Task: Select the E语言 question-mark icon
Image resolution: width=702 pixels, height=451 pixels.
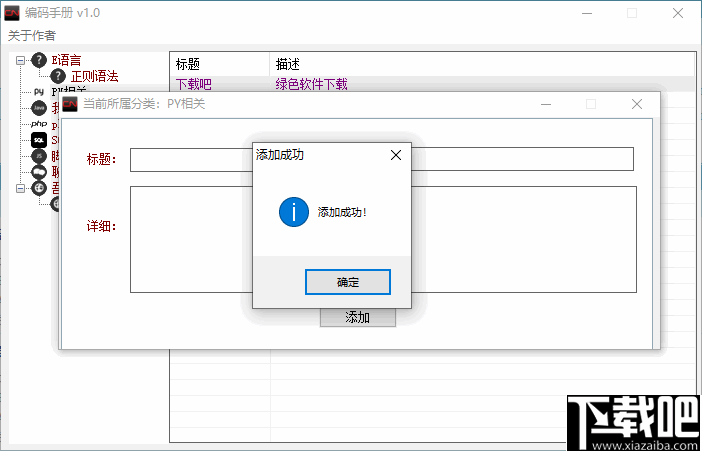Action: (x=39, y=60)
